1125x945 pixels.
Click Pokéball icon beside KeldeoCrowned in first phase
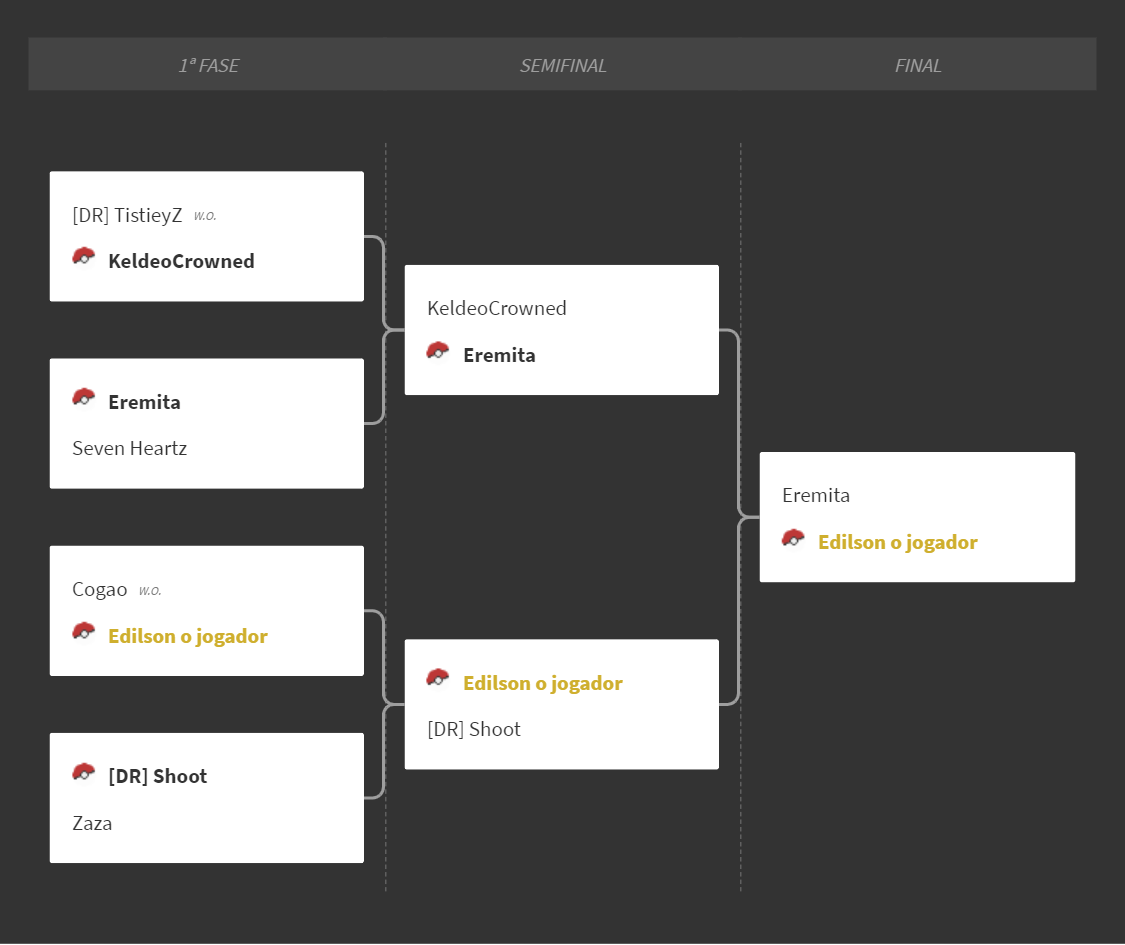point(84,256)
